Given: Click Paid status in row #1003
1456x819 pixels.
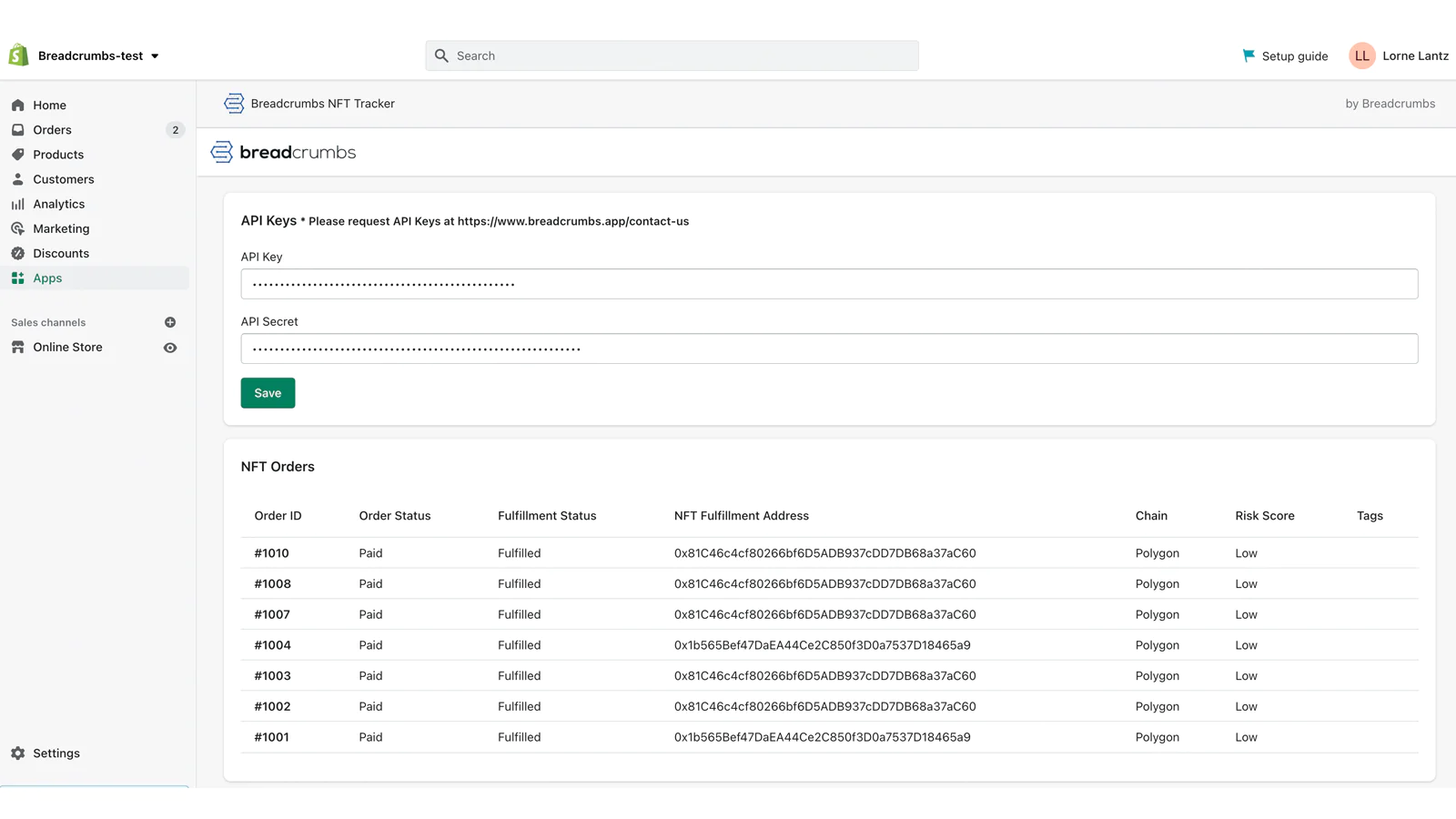Looking at the screenshot, I should [x=370, y=676].
